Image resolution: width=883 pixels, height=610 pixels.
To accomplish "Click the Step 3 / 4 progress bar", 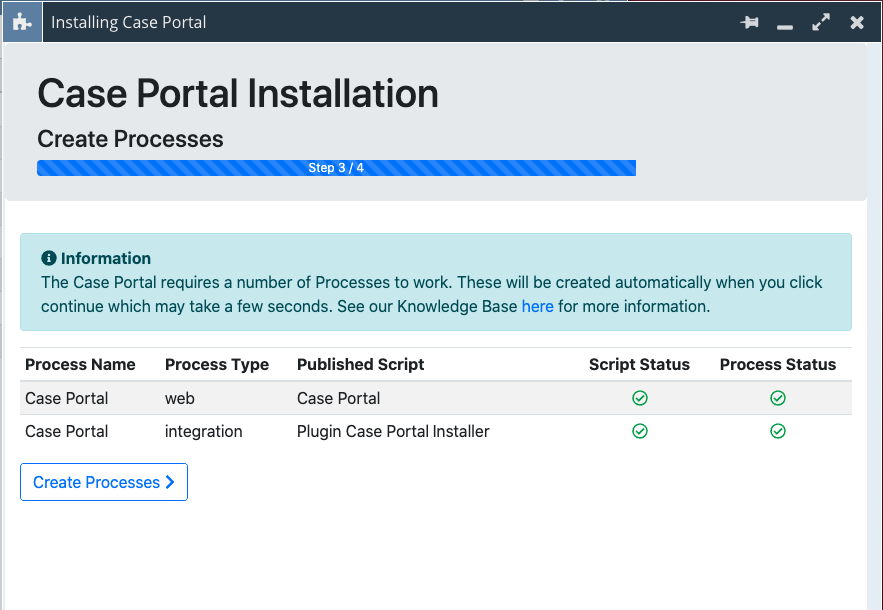I will [336, 168].
